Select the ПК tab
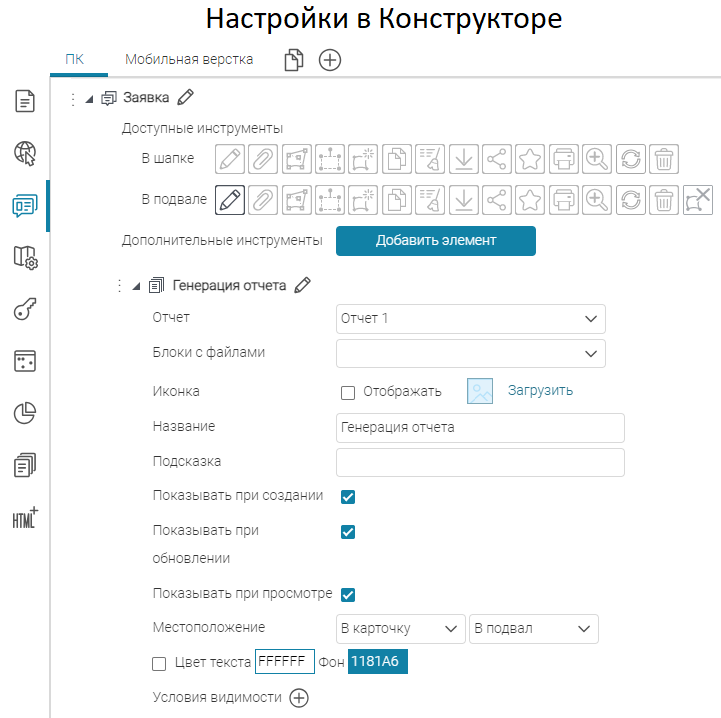Screen dimensions: 721x718 click(74, 59)
